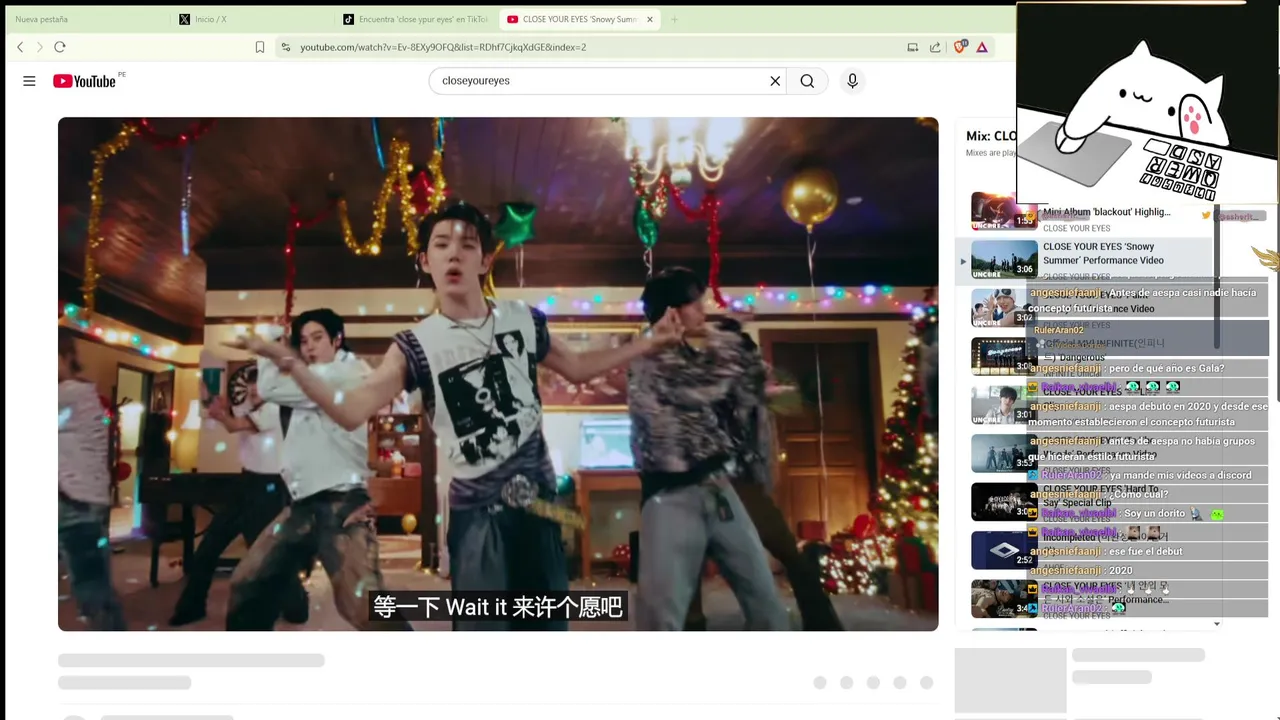Click the youtube.com address bar
This screenshot has width=1280, height=720.
pos(590,47)
